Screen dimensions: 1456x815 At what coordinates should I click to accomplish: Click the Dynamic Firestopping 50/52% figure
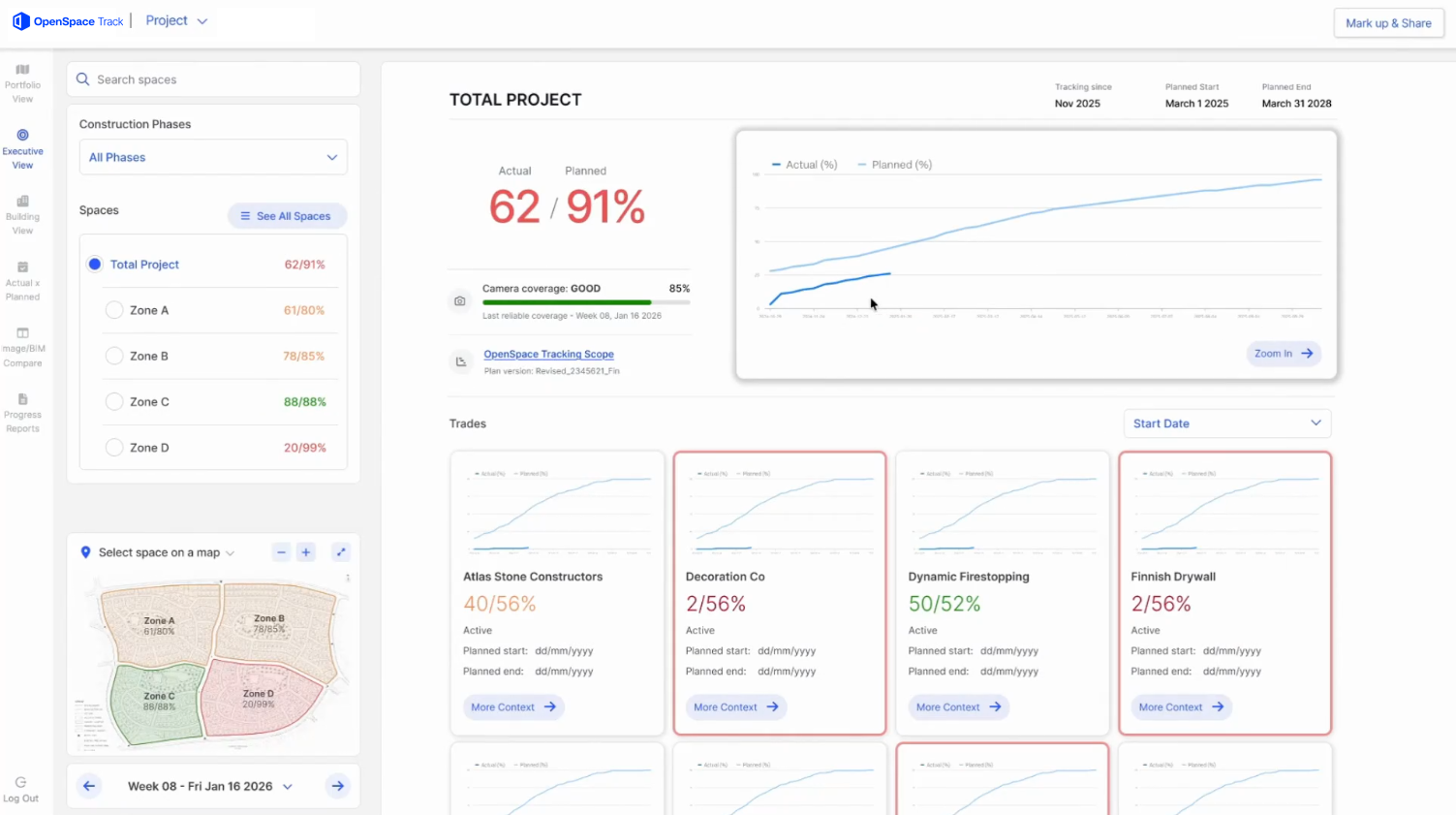click(945, 604)
